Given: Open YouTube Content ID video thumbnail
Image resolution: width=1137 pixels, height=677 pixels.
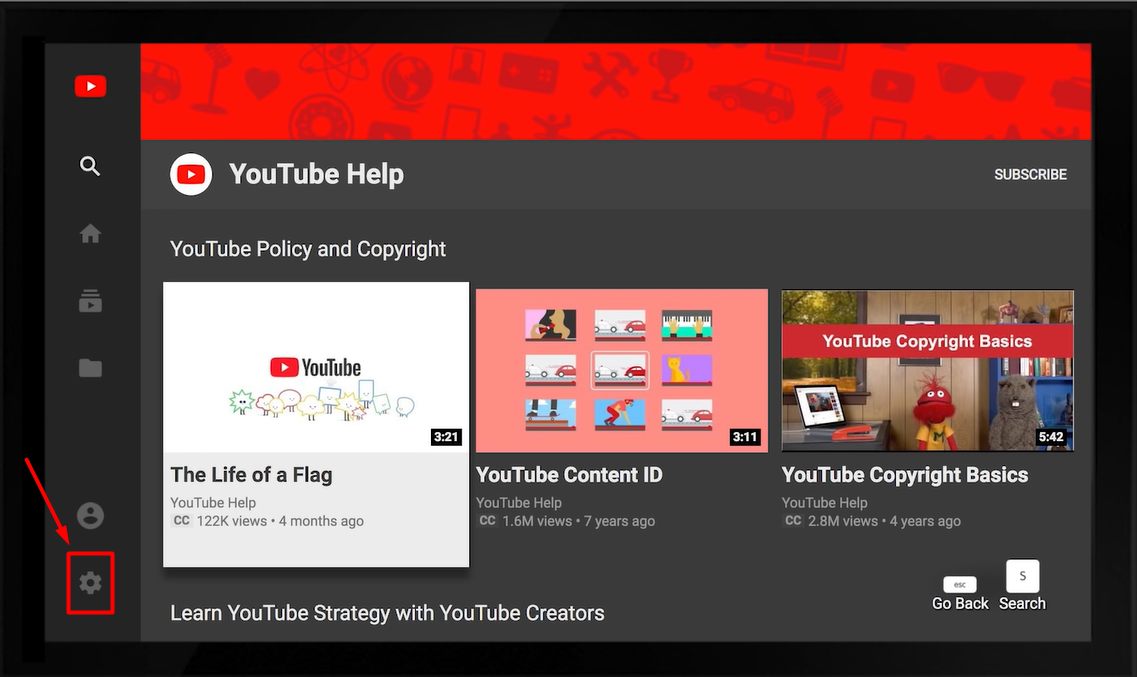Looking at the screenshot, I should coord(622,370).
